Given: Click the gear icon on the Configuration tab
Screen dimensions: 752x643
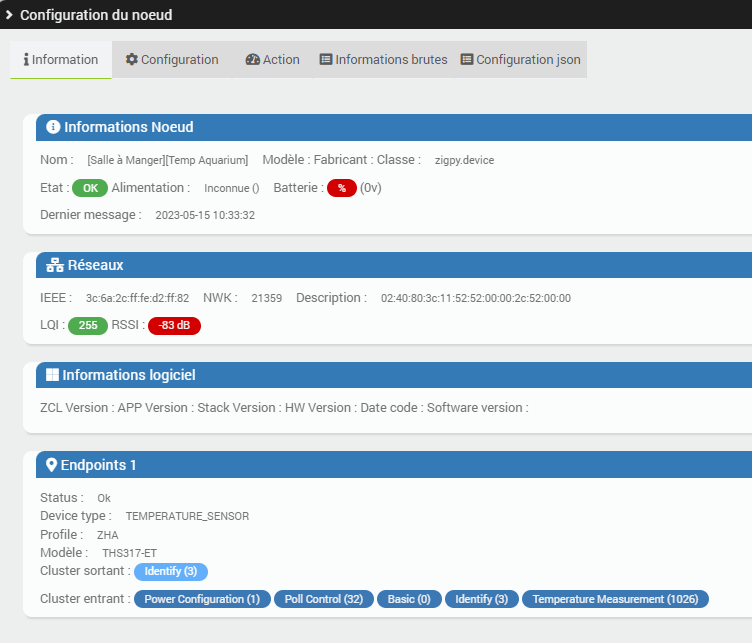Looking at the screenshot, I should 132,60.
